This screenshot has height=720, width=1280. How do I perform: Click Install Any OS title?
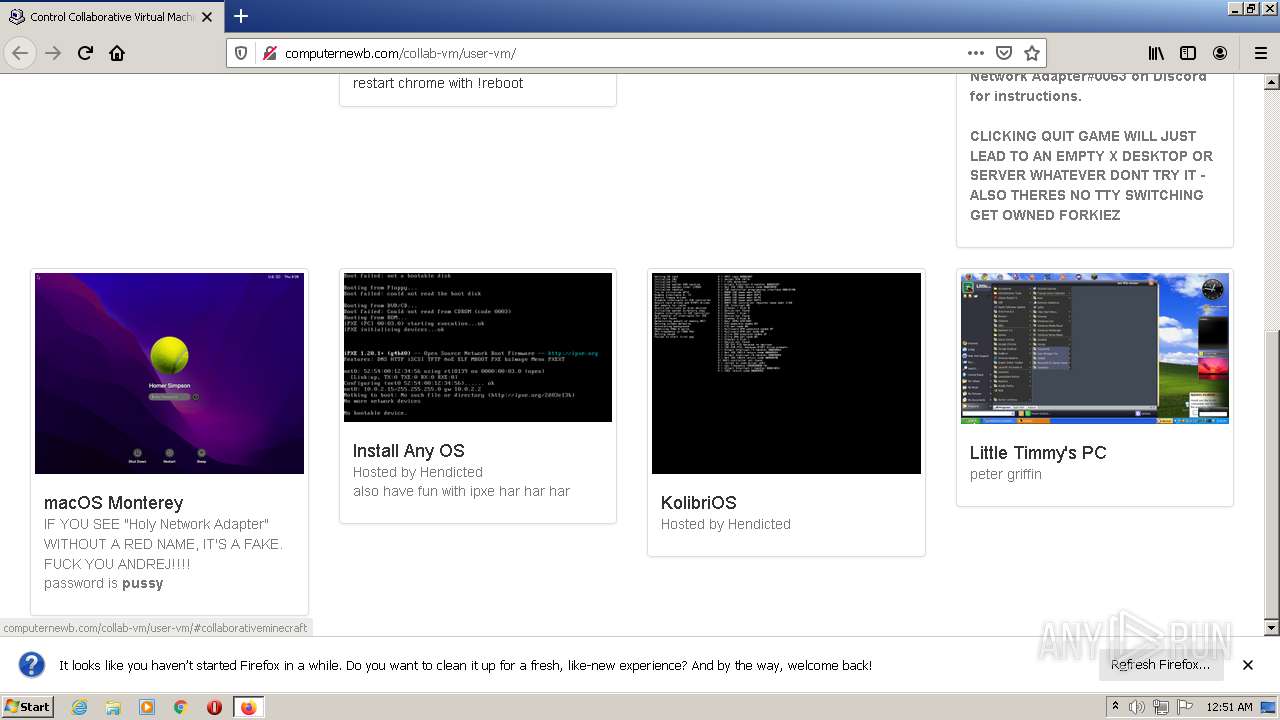(408, 451)
